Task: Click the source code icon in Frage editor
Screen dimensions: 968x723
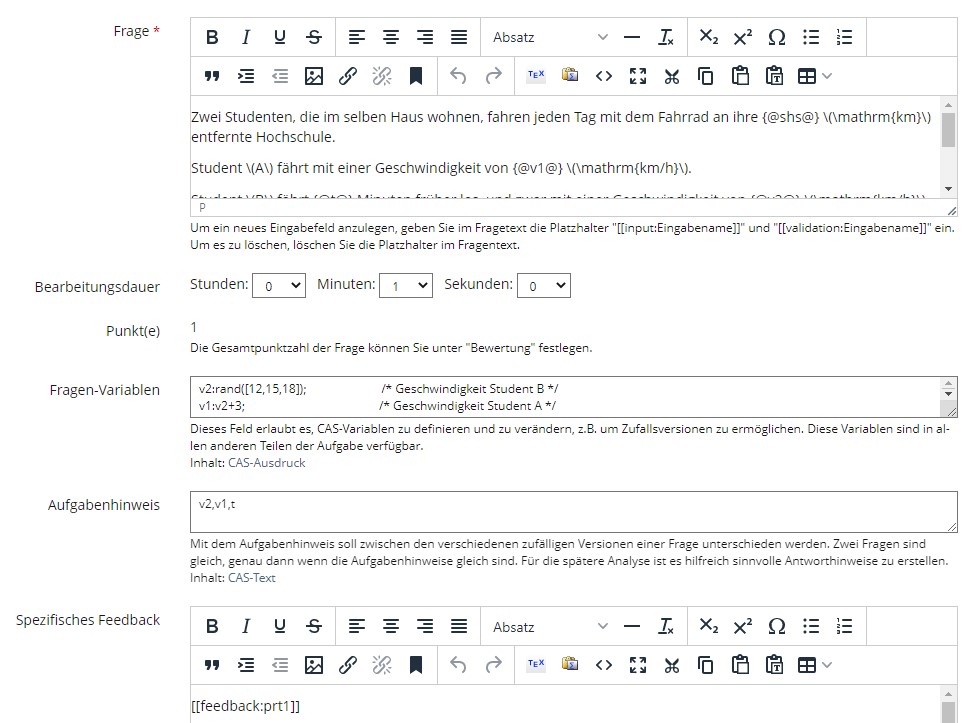Action: click(603, 75)
